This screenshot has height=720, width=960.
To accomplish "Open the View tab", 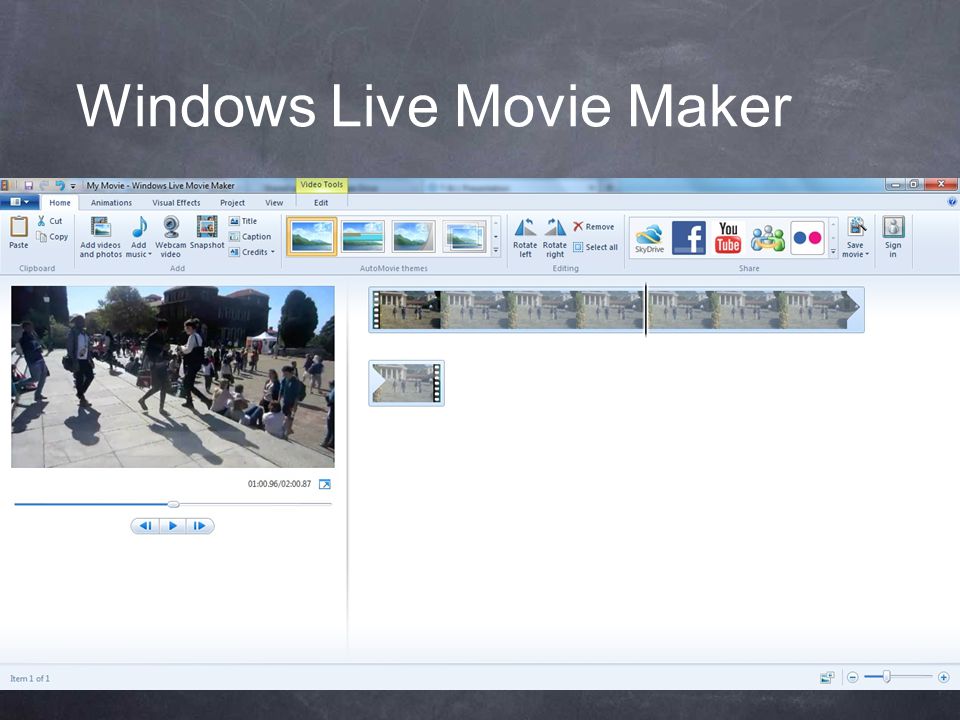I will [274, 203].
